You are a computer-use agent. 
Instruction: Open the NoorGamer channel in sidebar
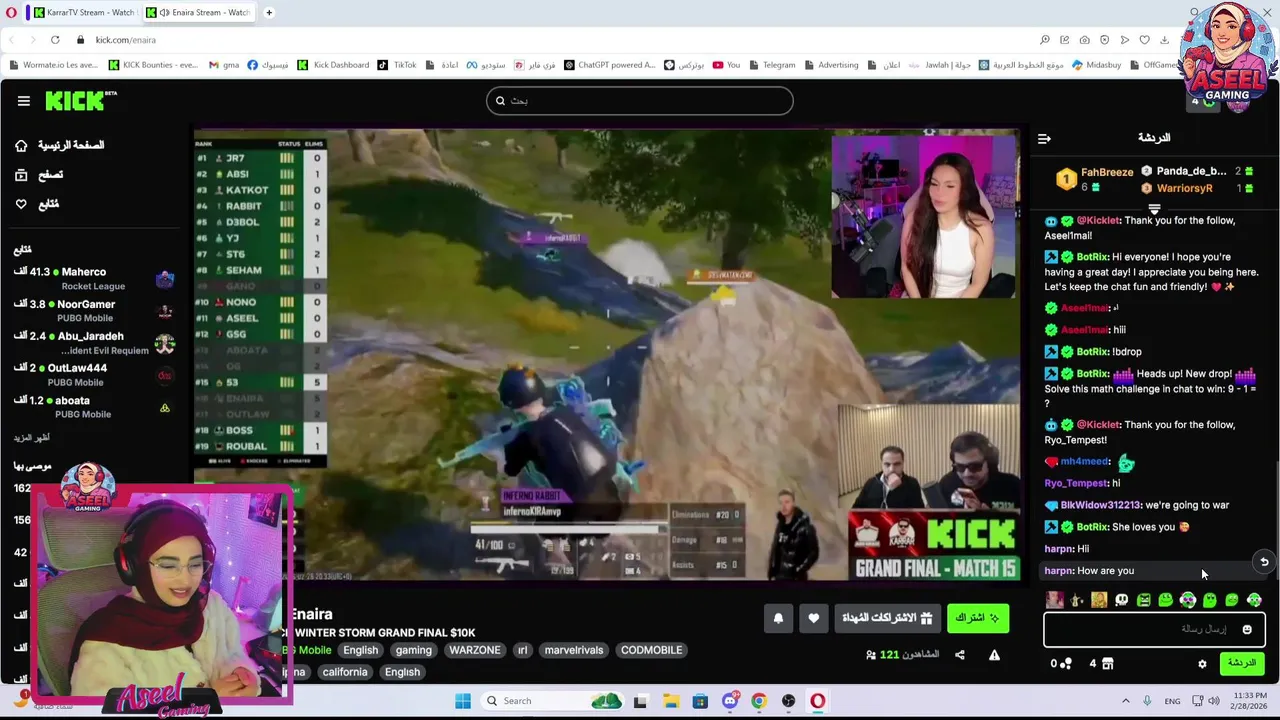(x=95, y=311)
